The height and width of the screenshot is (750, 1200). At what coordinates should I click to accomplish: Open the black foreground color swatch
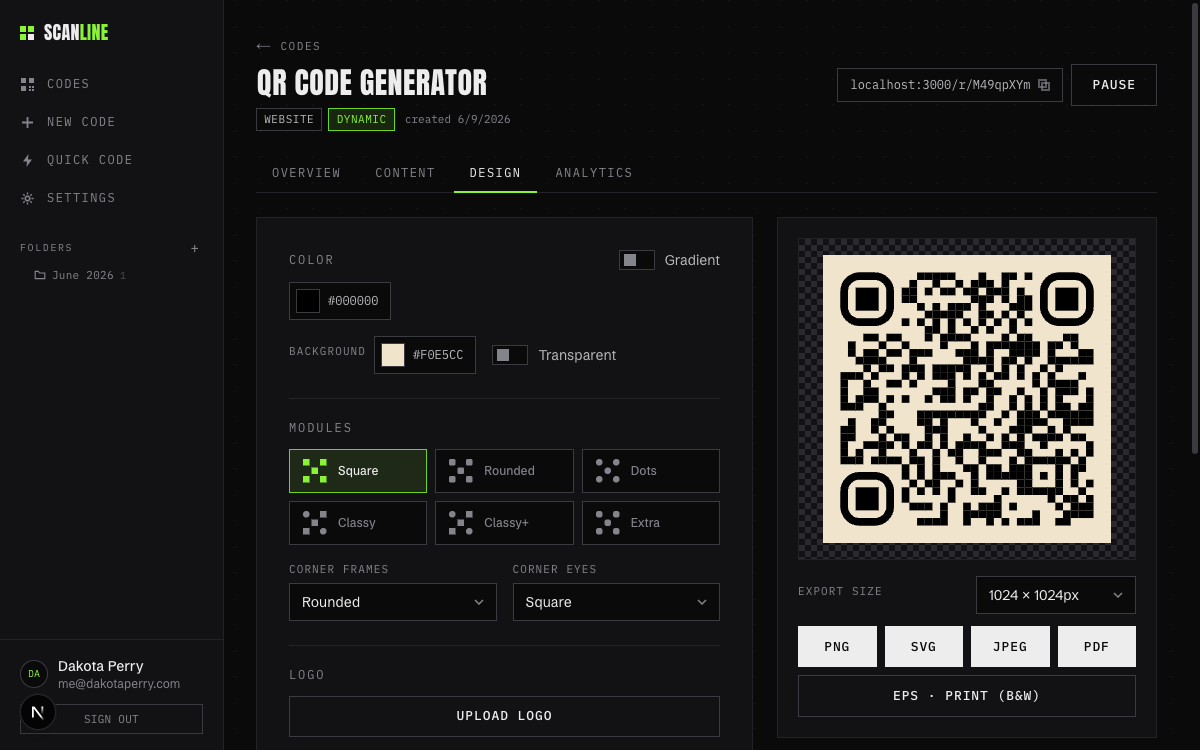click(308, 301)
